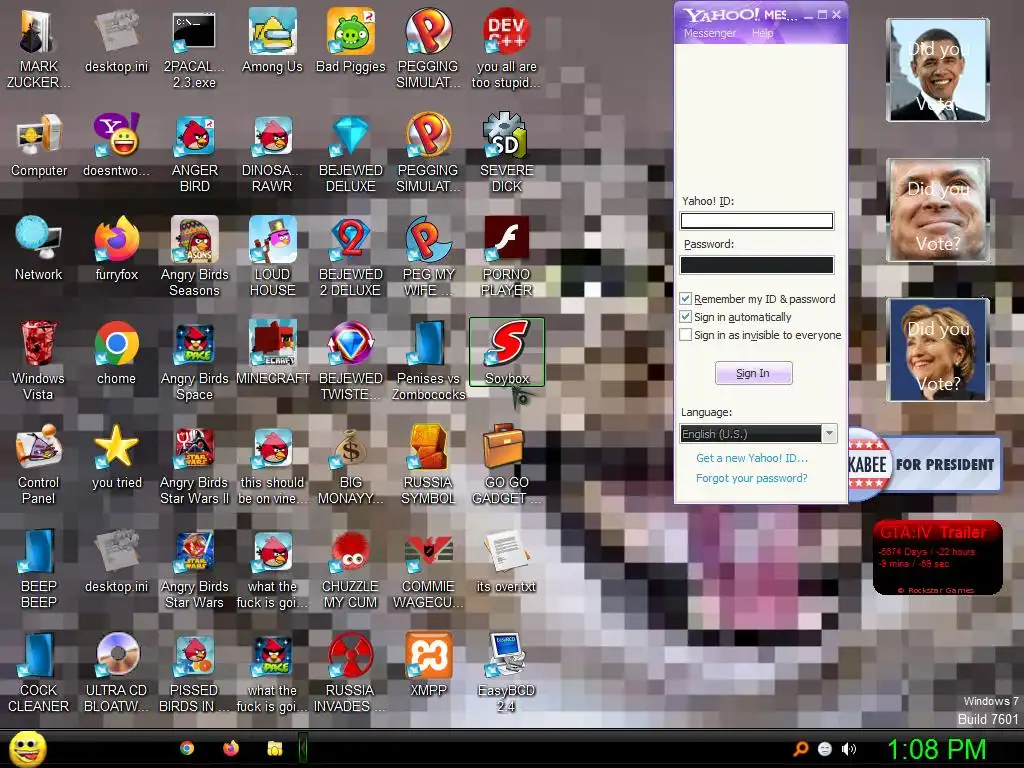The image size is (1024, 768).
Task: Open the Windows Vista recycle bin icon
Action: [x=39, y=360]
